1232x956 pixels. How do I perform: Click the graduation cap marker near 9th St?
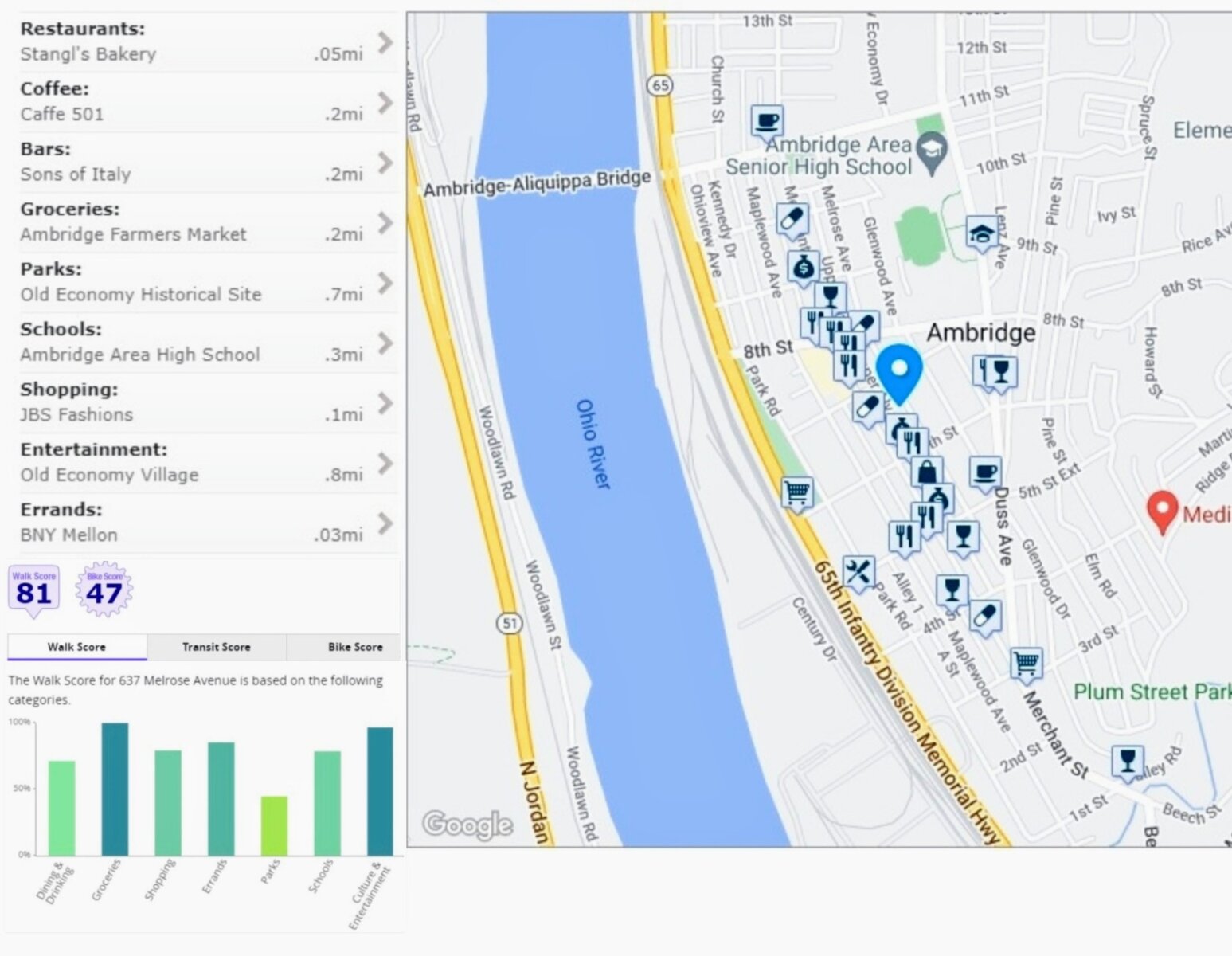982,233
